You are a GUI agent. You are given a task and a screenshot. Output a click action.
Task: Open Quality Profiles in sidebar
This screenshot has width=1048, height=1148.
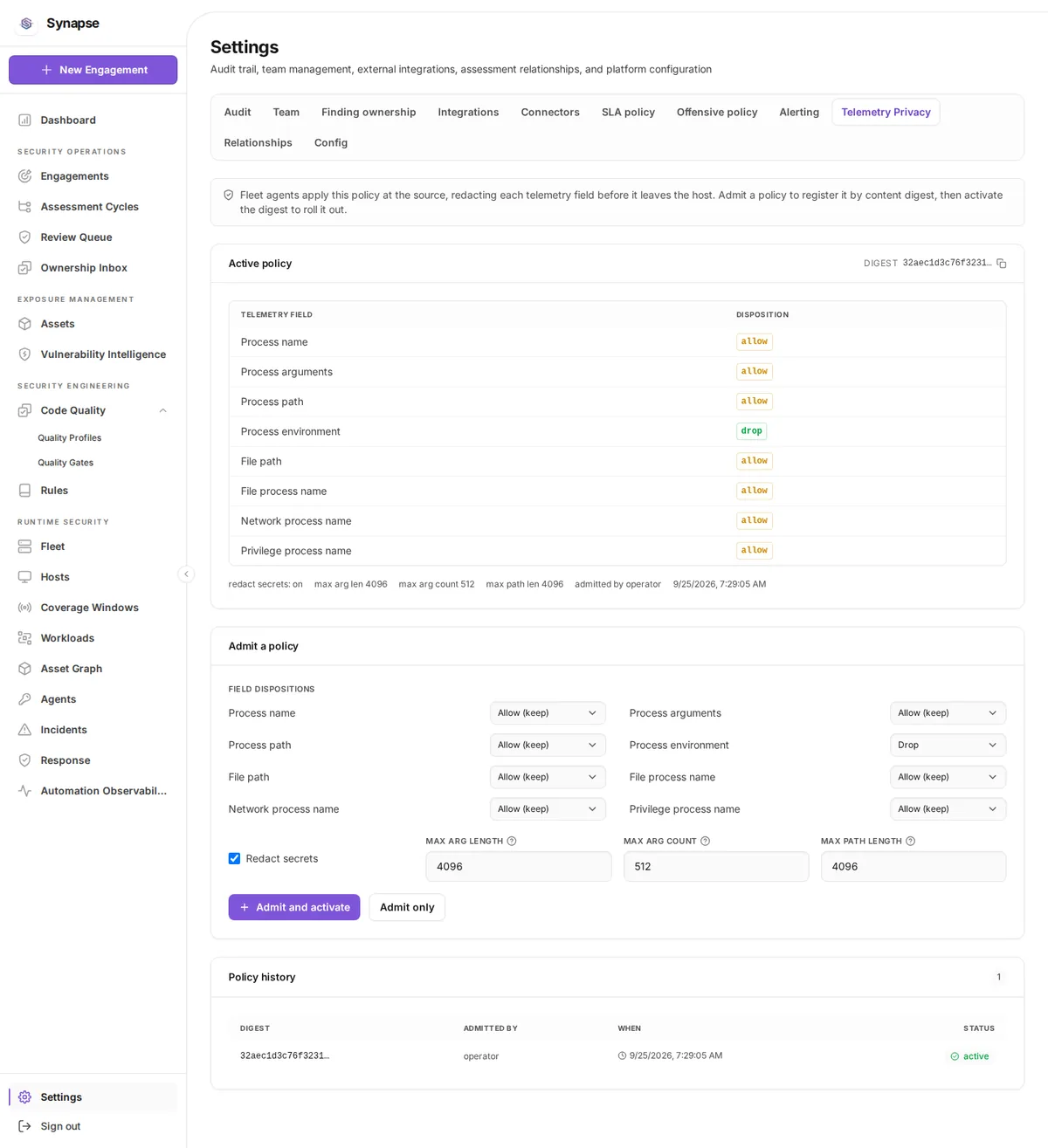[70, 438]
